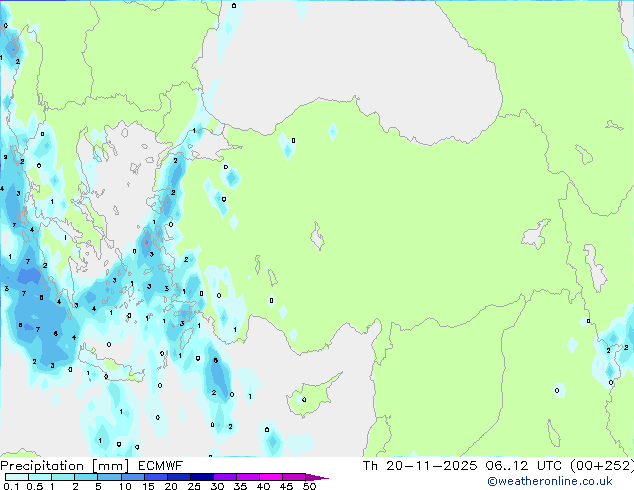Select the 0.5–1 mm legend color box
634x490 pixels.
pyautogui.click(x=40, y=477)
